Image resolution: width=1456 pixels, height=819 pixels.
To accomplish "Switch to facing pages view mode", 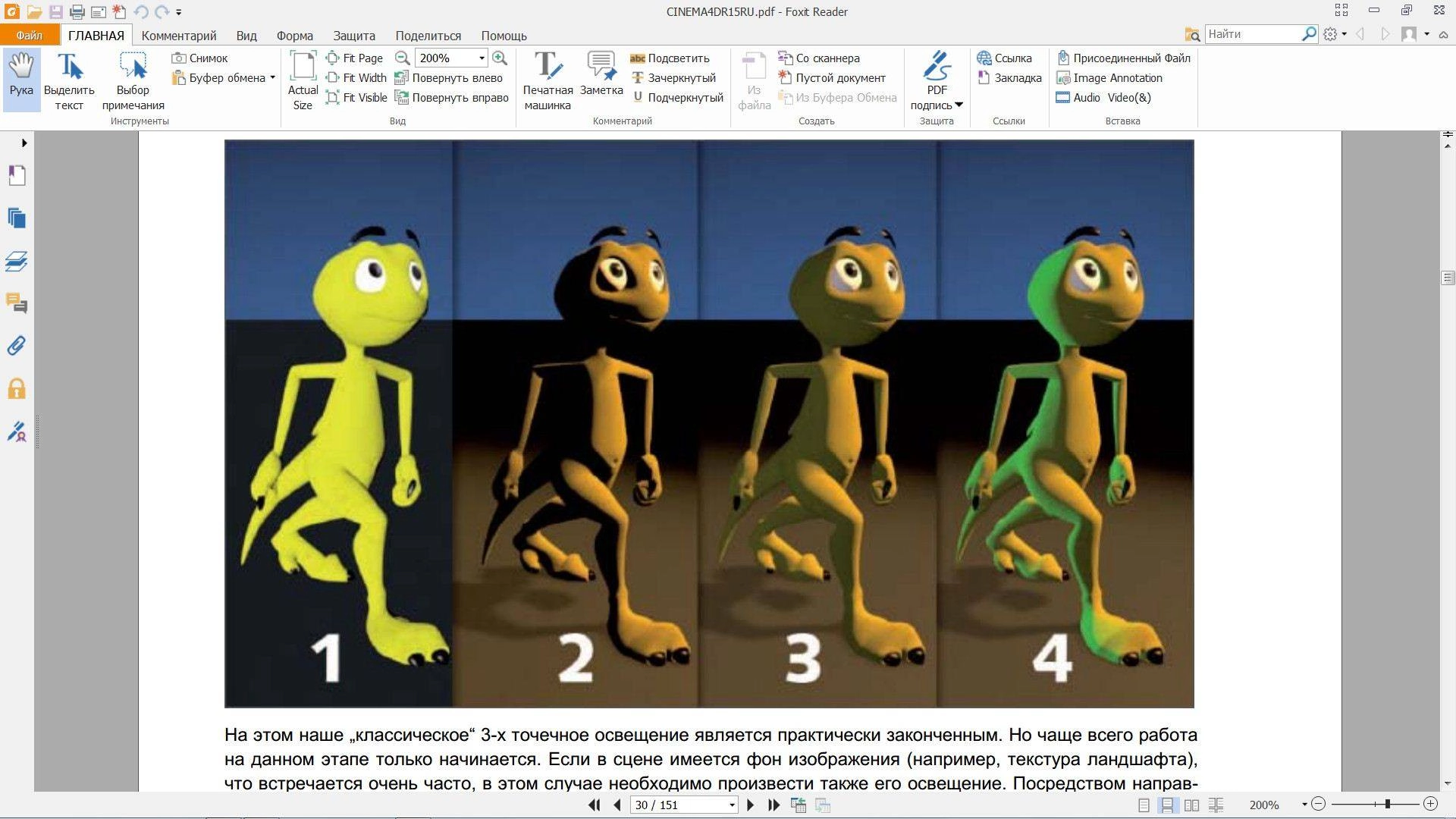I will click(x=1192, y=805).
